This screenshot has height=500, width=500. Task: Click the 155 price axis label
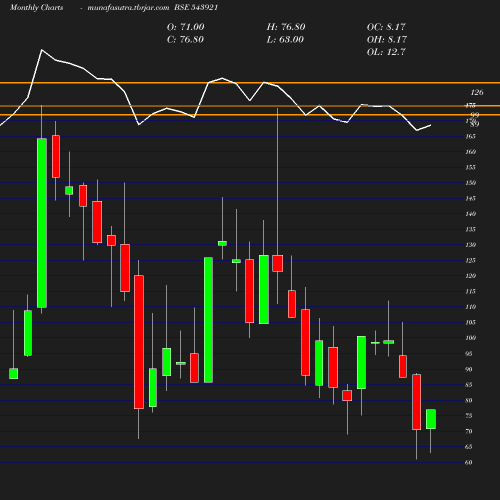pos(470,167)
